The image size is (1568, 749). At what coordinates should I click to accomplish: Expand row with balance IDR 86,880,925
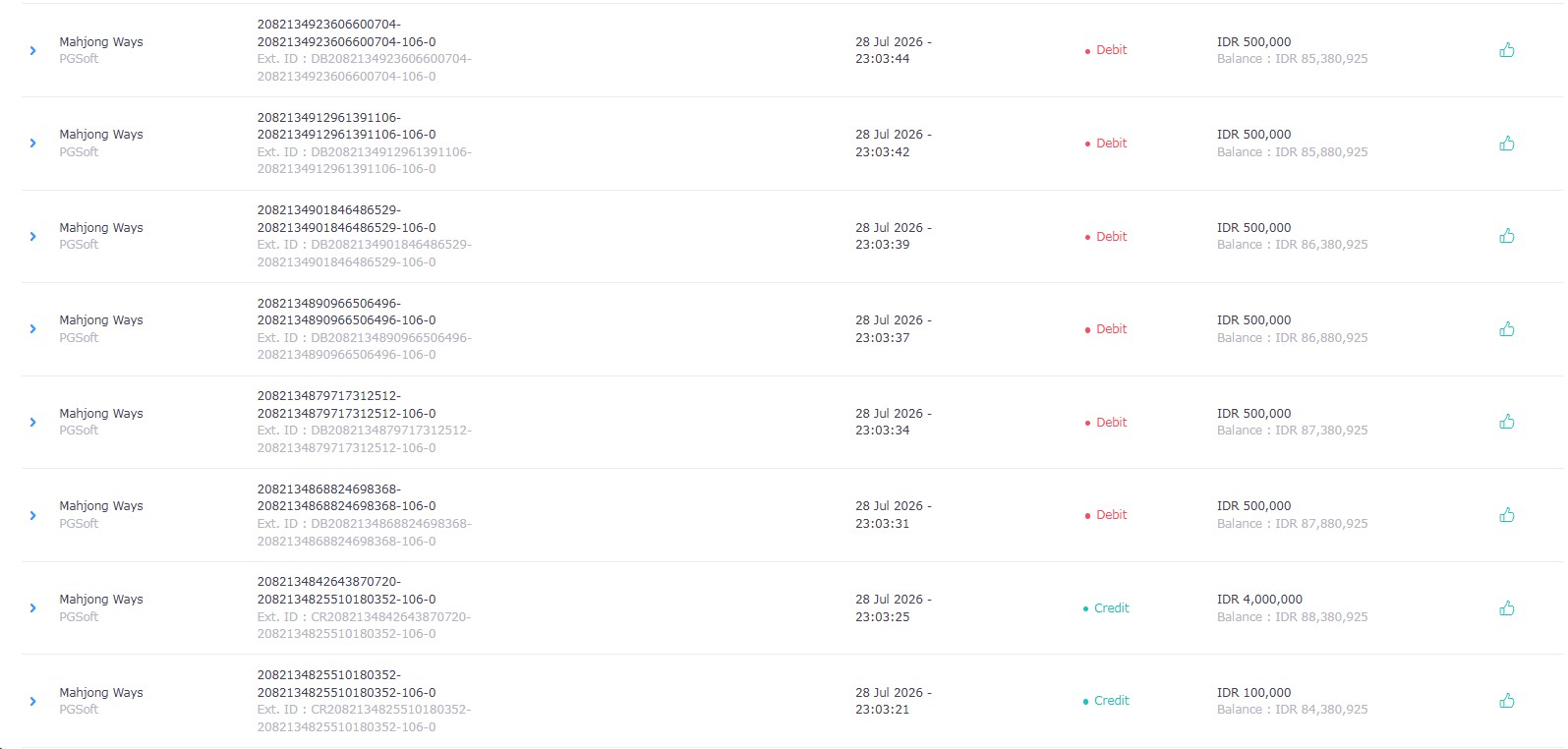point(32,329)
